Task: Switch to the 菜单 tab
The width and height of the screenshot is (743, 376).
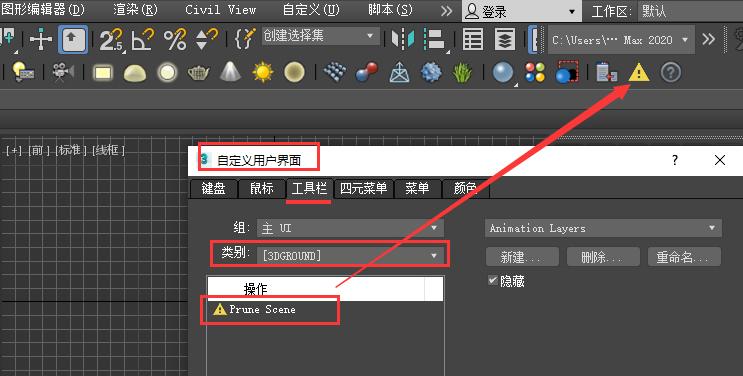Action: [x=417, y=189]
